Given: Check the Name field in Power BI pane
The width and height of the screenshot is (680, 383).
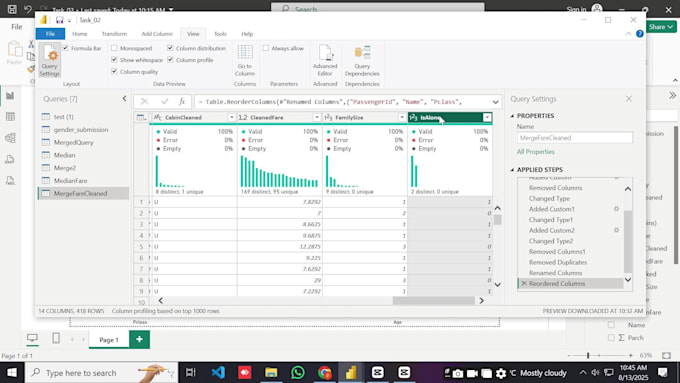Looking at the screenshot, I should click(x=611, y=324).
